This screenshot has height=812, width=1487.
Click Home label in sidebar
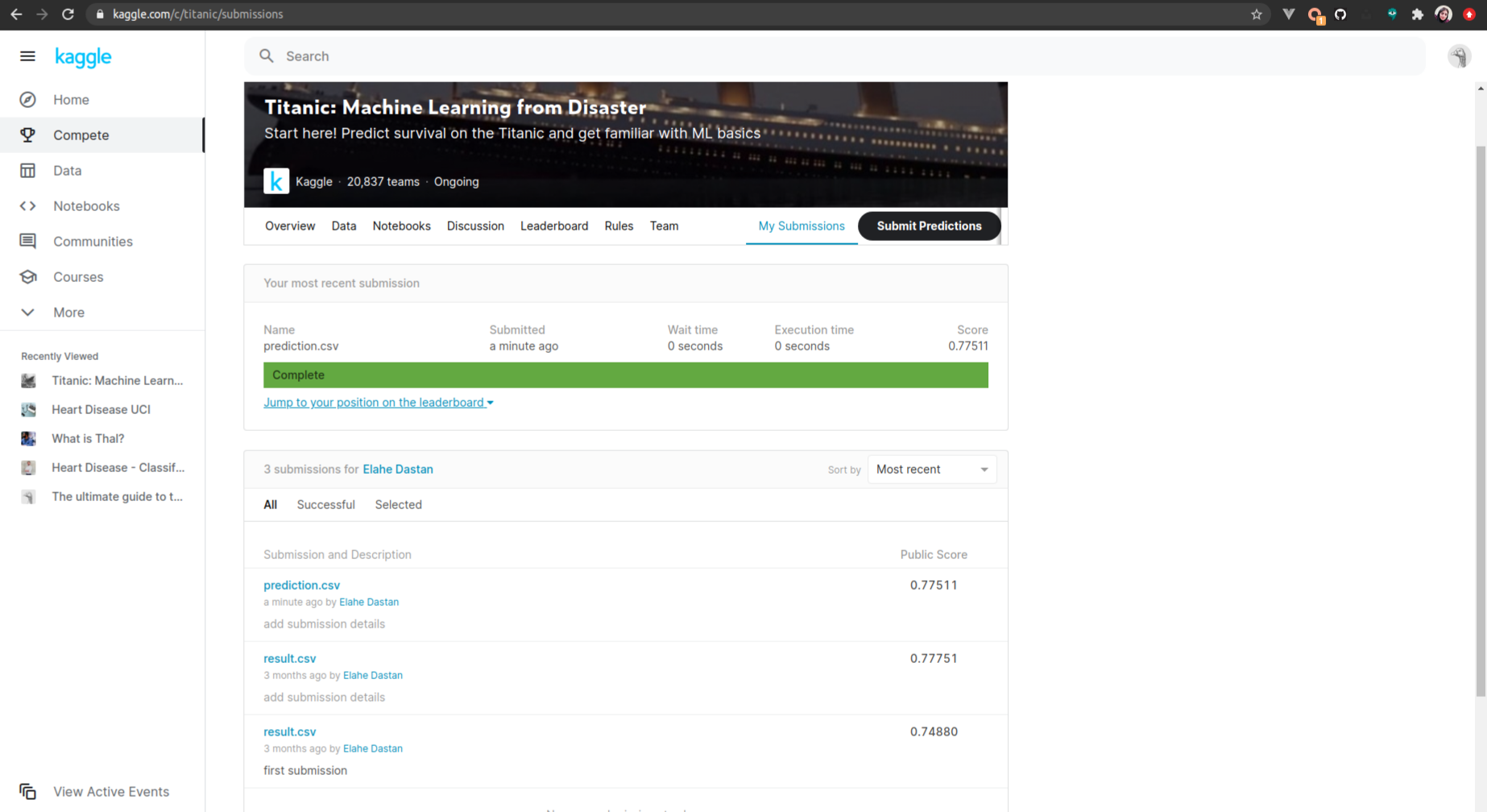(x=71, y=100)
